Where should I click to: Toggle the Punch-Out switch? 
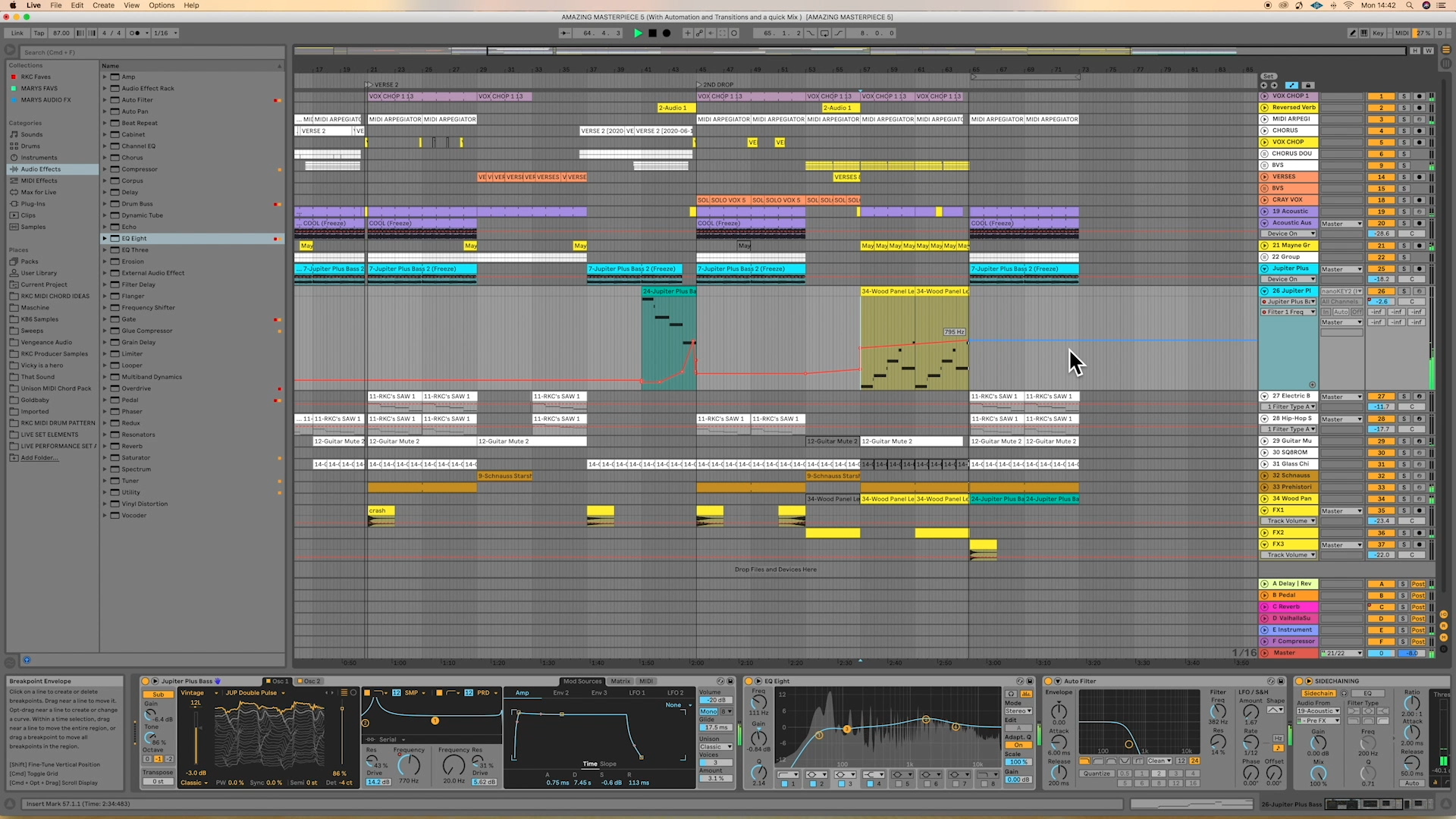tap(838, 33)
